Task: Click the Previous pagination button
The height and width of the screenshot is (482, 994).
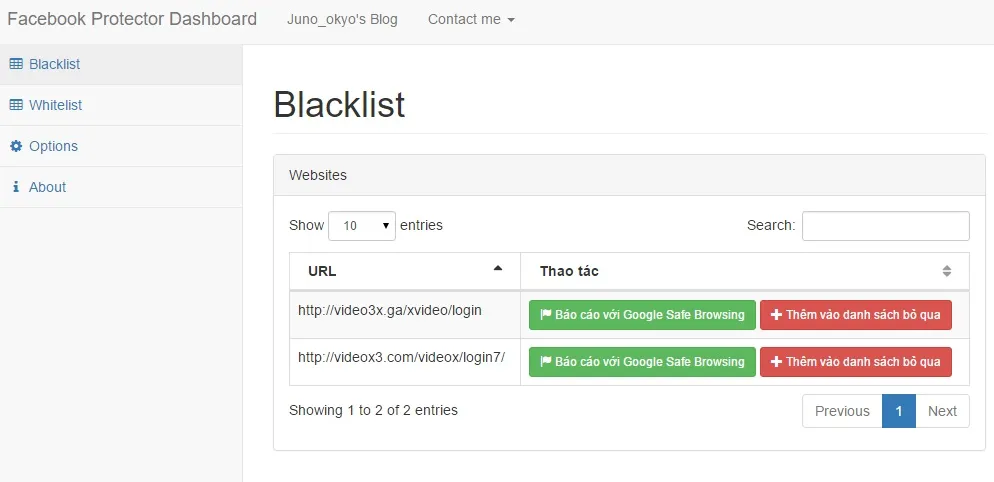Action: point(842,411)
